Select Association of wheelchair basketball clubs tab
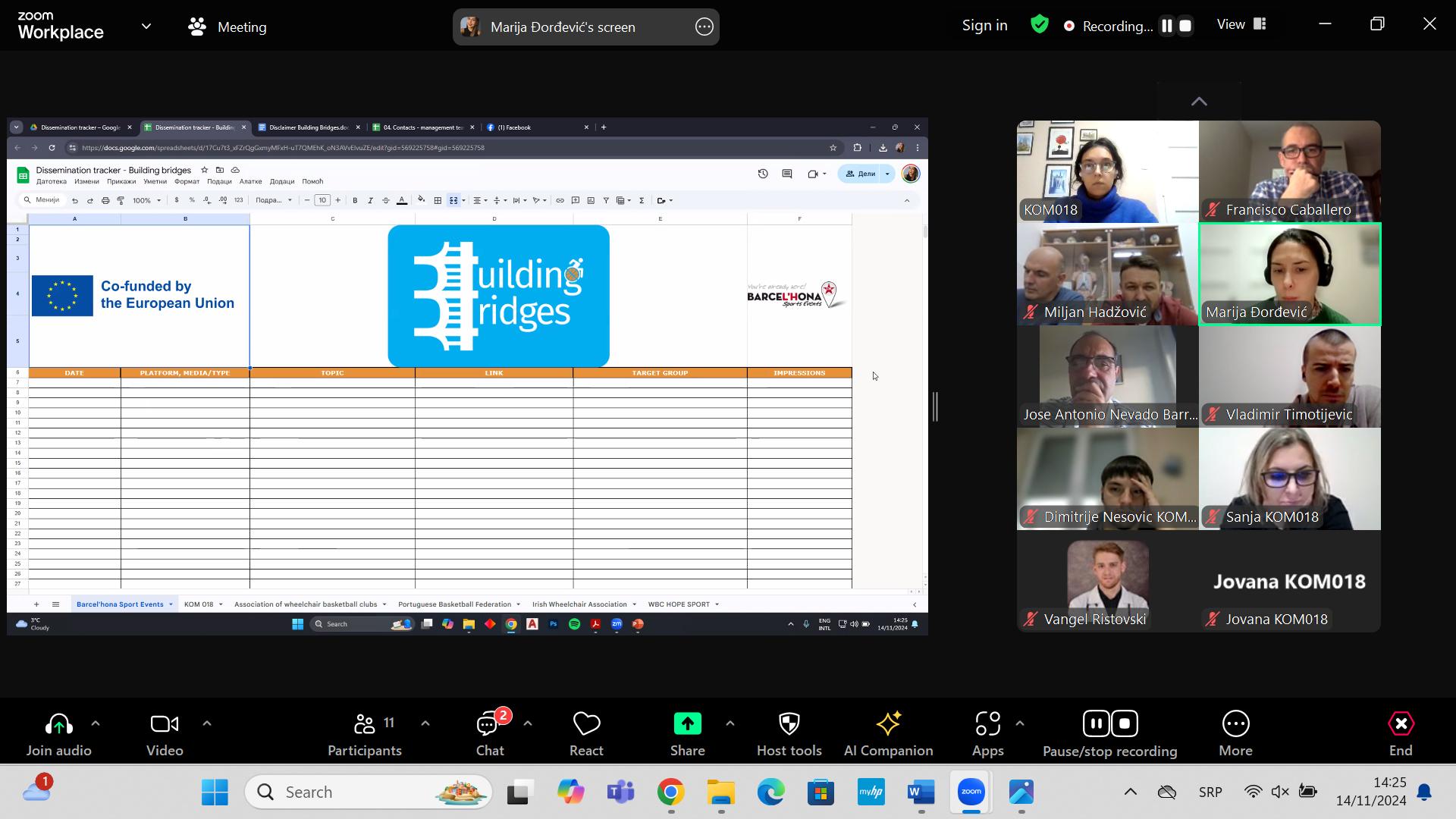Viewport: 1456px width, 819px height. point(310,604)
